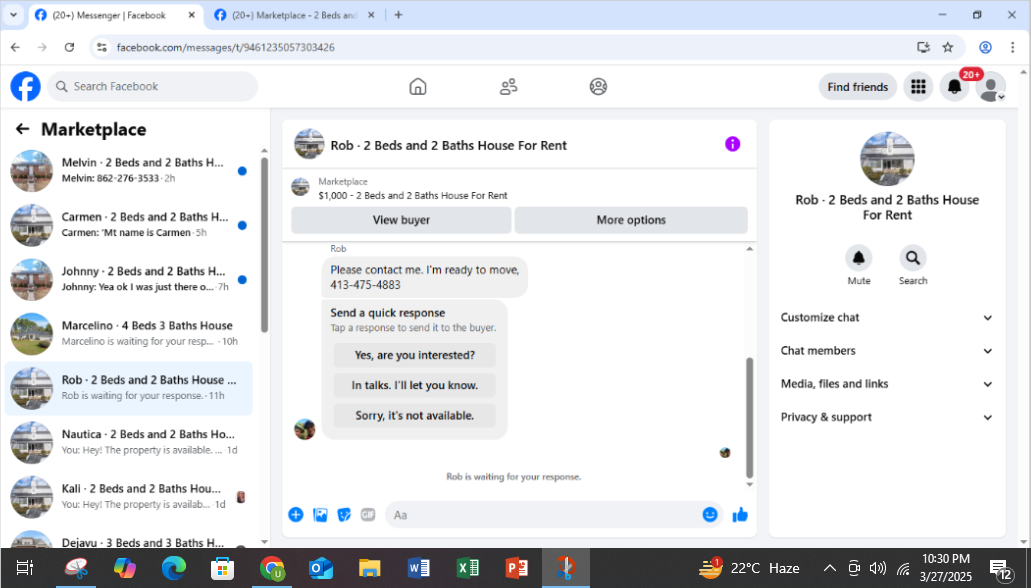Send quick reply 'Yes, are you interested?'

414,355
